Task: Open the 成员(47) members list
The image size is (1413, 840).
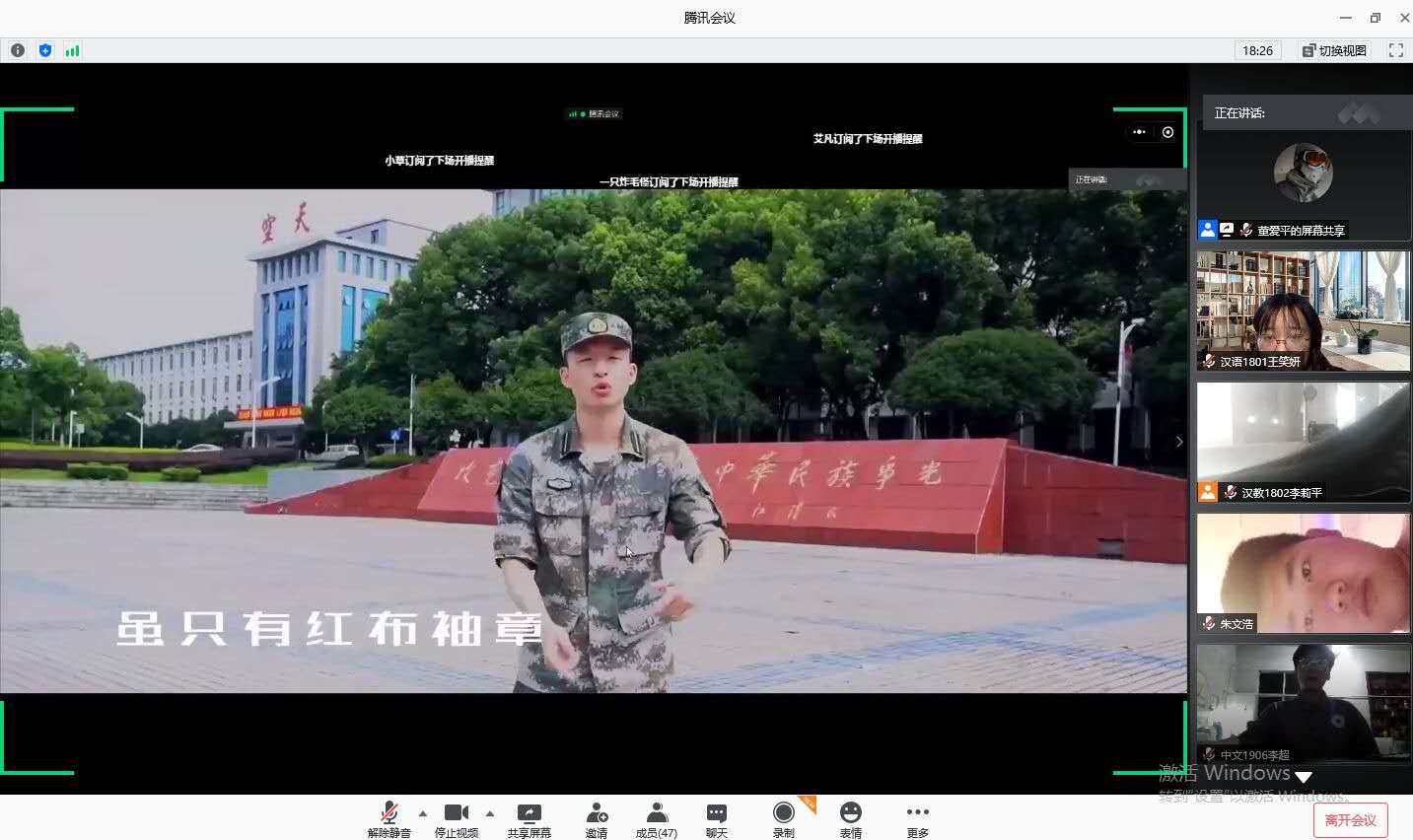Action: pos(657,818)
